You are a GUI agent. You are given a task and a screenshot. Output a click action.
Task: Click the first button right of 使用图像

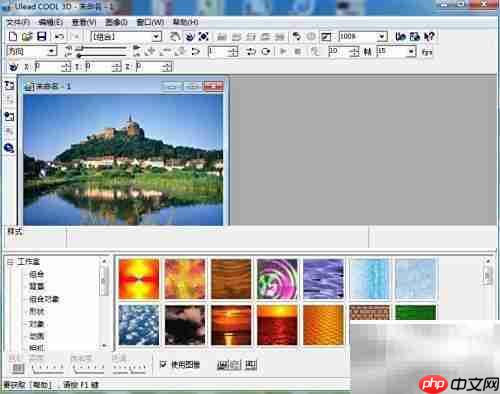pyautogui.click(x=222, y=365)
